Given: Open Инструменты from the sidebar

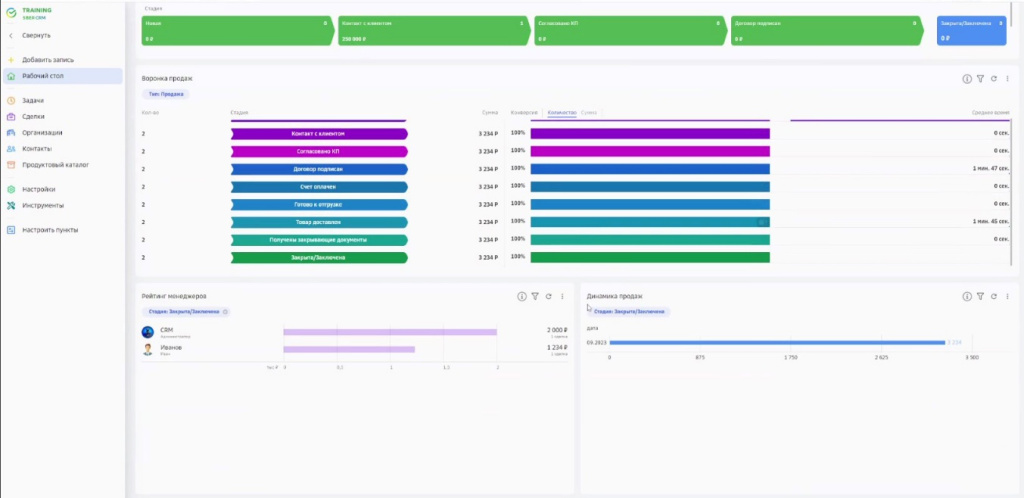Looking at the screenshot, I should pyautogui.click(x=43, y=205).
